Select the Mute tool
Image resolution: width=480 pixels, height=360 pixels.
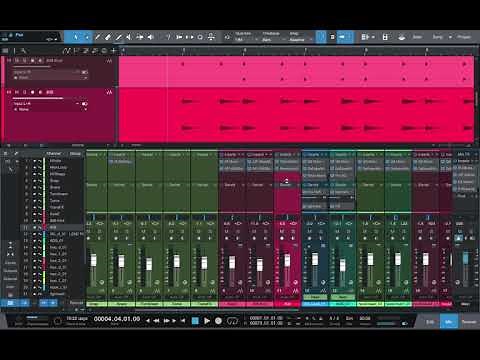coord(129,37)
